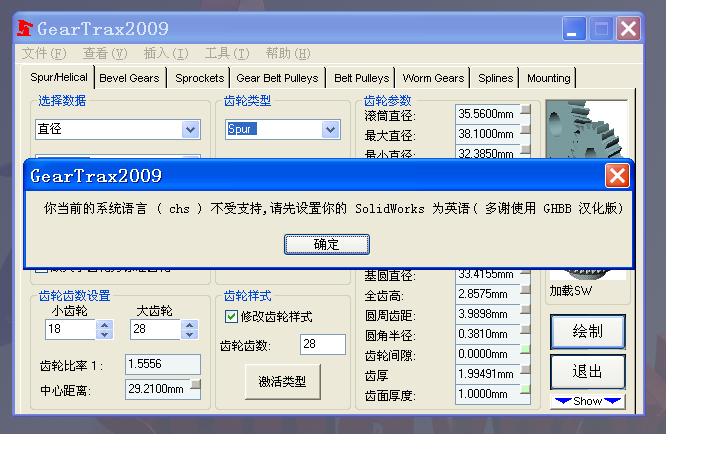The height and width of the screenshot is (450, 720).
Task: Click the 激活类型 button
Action: pyautogui.click(x=282, y=382)
